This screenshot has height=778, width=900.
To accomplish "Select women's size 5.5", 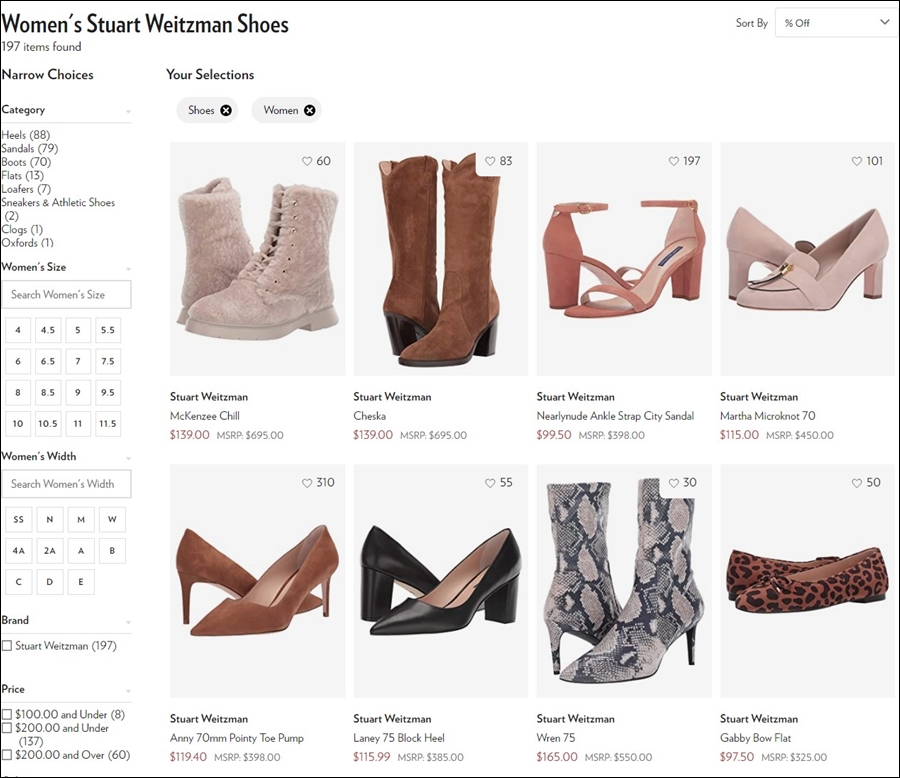I will pos(108,330).
